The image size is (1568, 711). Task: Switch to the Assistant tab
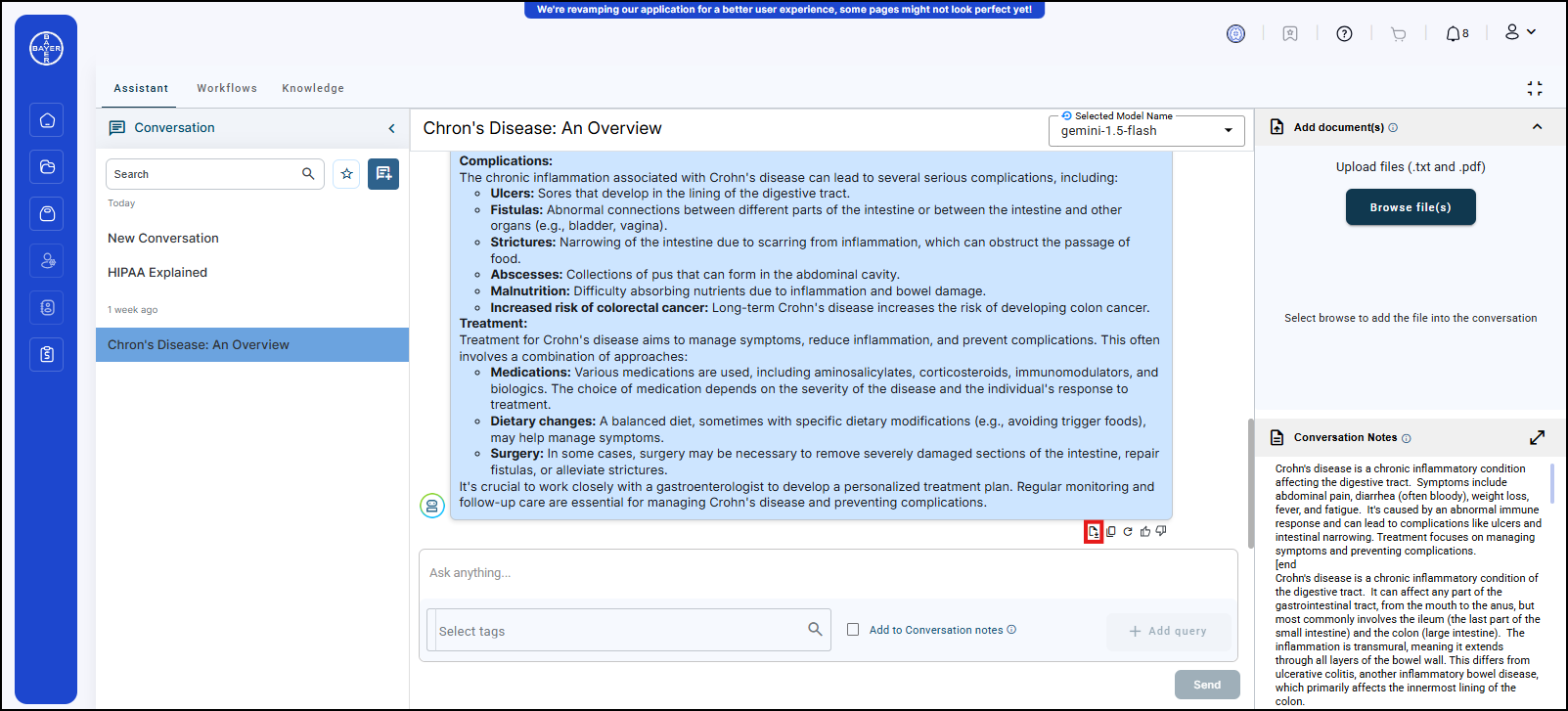(x=141, y=88)
